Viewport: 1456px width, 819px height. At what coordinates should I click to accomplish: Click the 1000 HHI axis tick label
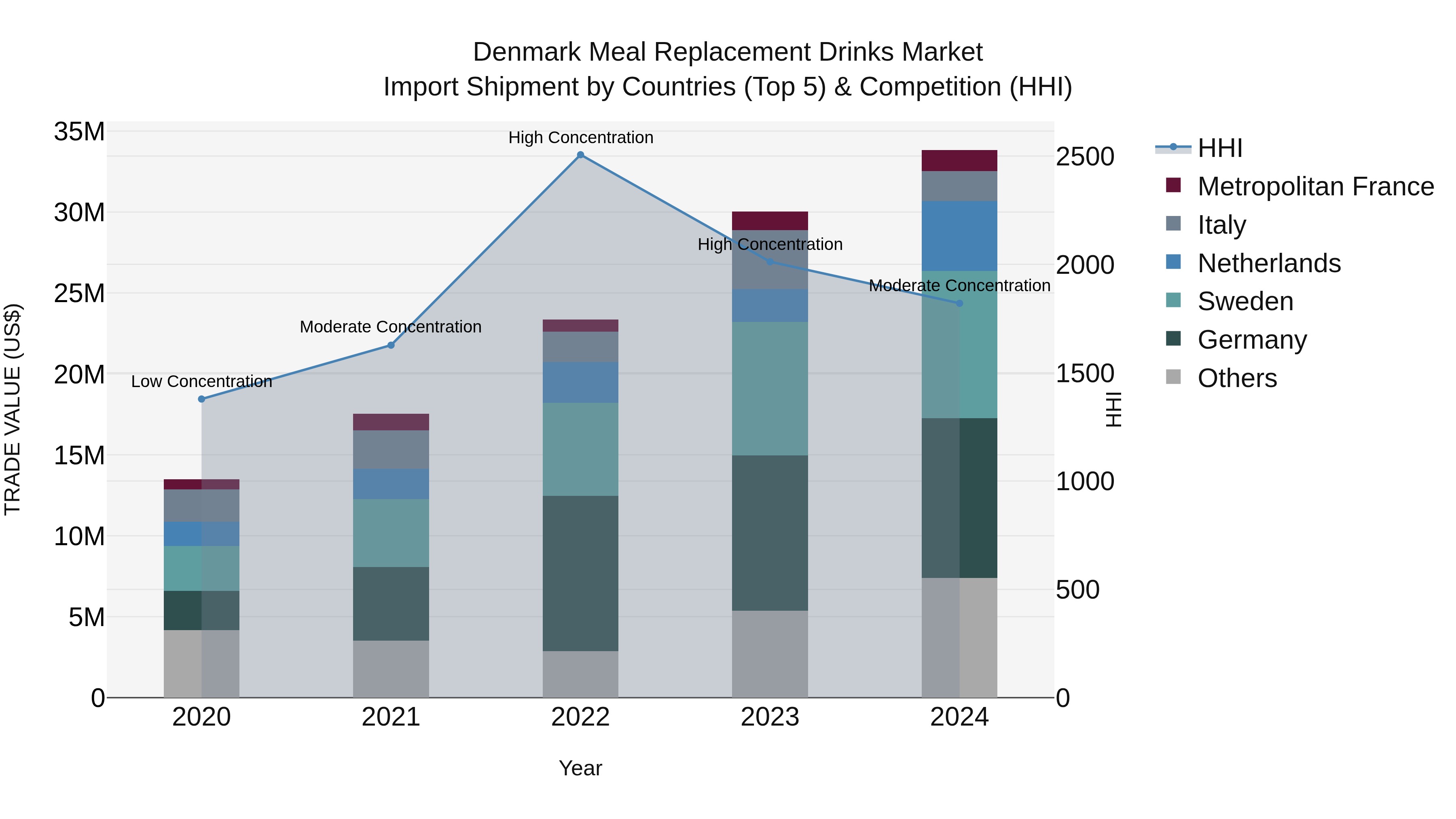1085,482
